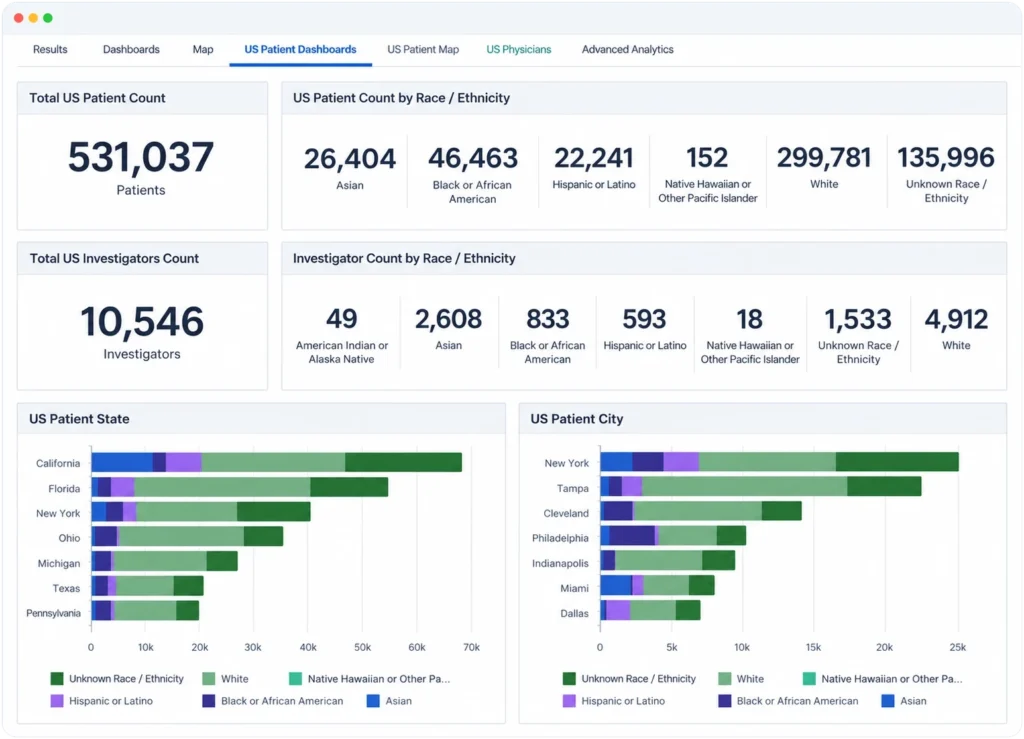This screenshot has height=739, width=1024.
Task: Click the 1,533 Unknown Race investigator count
Action: click(858, 319)
